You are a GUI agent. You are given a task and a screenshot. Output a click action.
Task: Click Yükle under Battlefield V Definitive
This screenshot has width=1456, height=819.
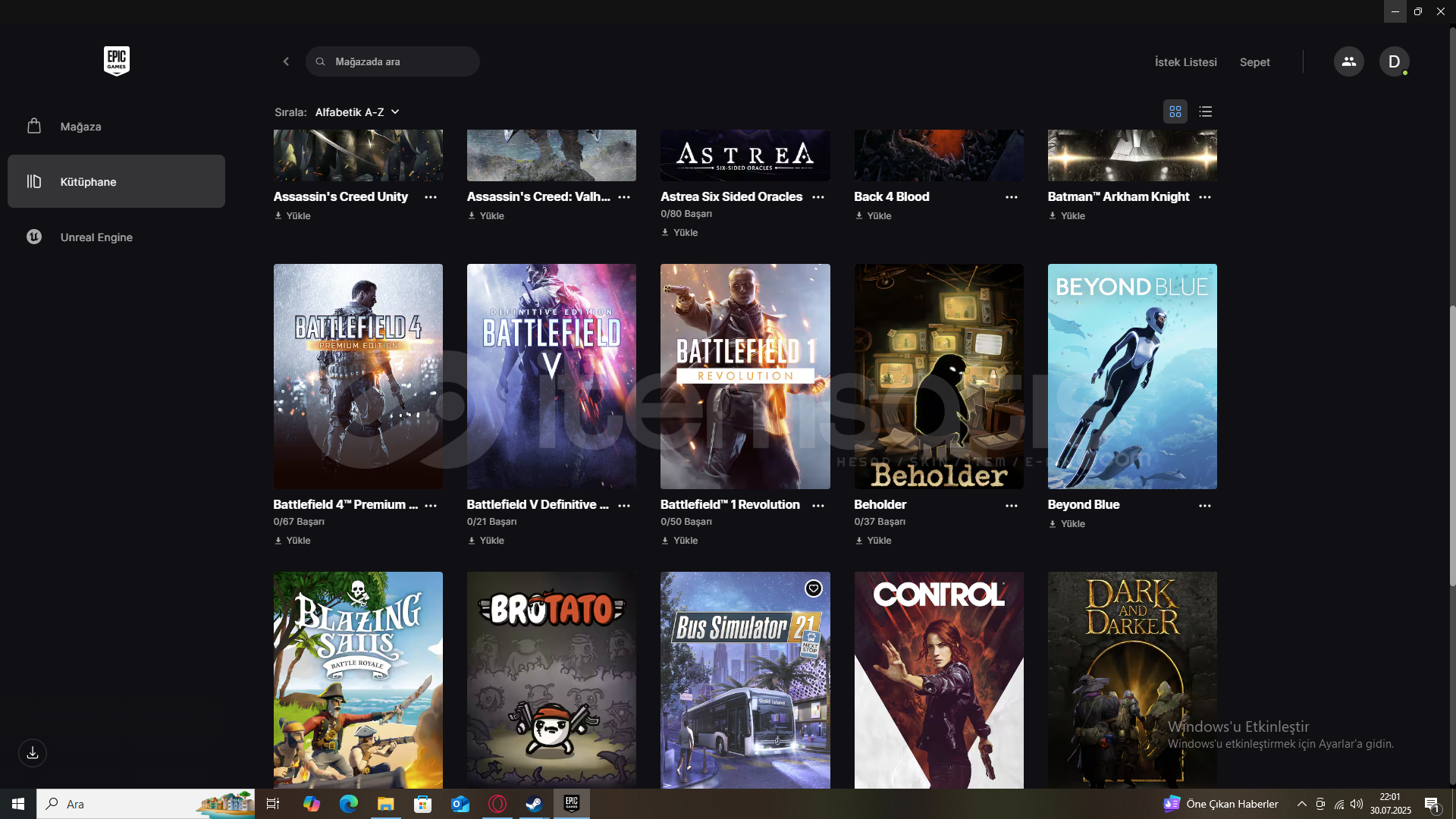point(486,541)
